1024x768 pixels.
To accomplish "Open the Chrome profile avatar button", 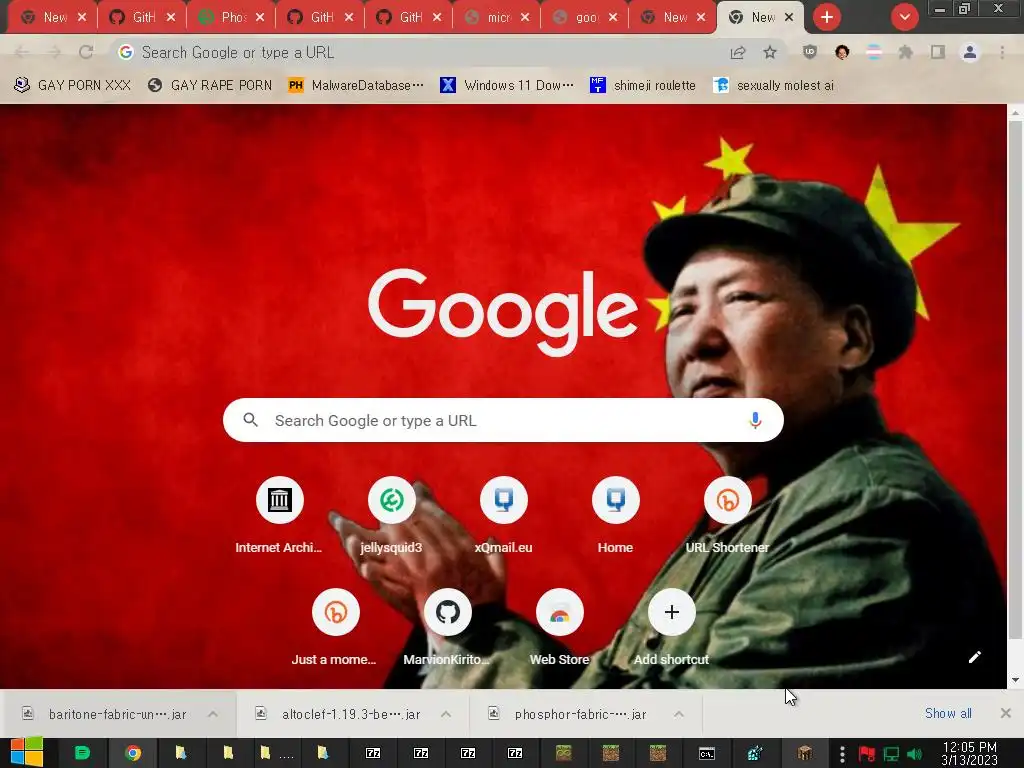I will [970, 52].
